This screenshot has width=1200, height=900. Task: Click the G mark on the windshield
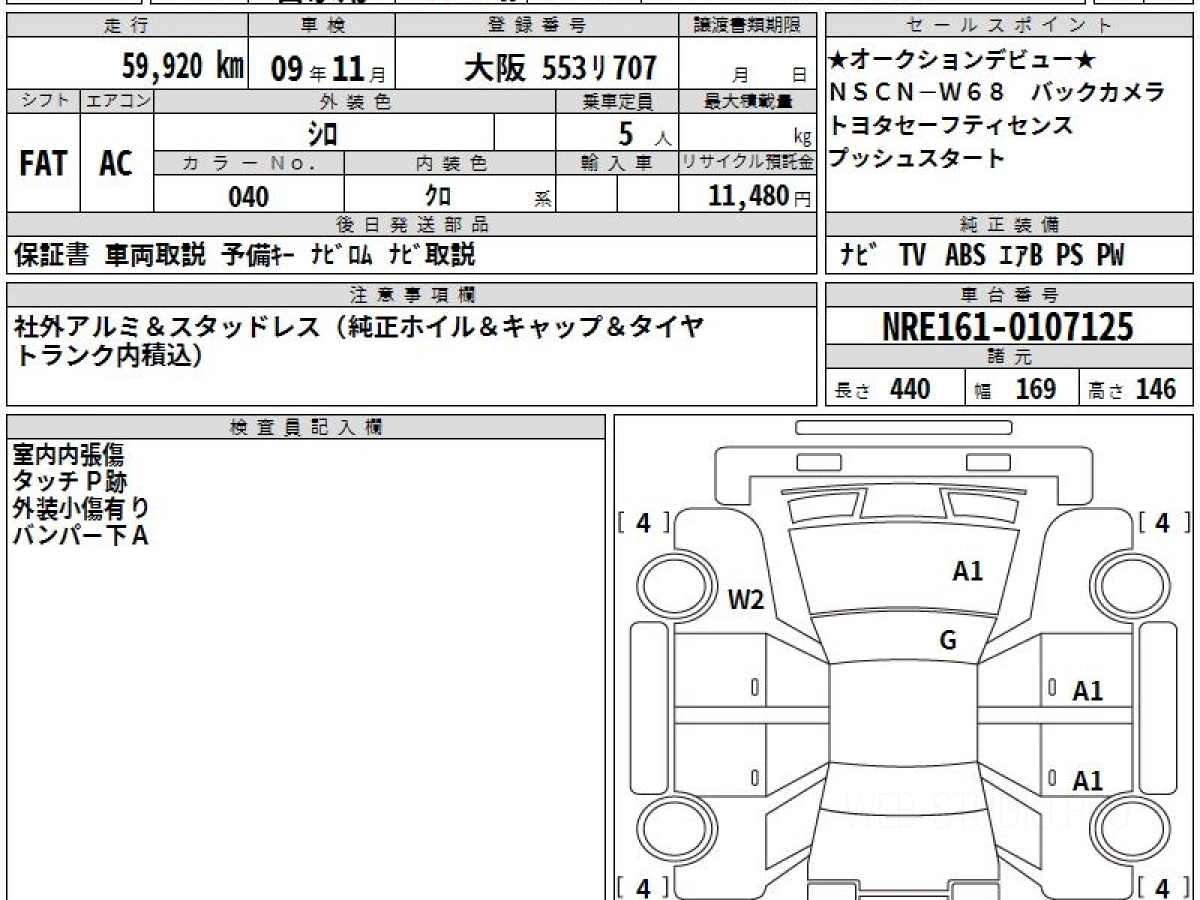947,641
